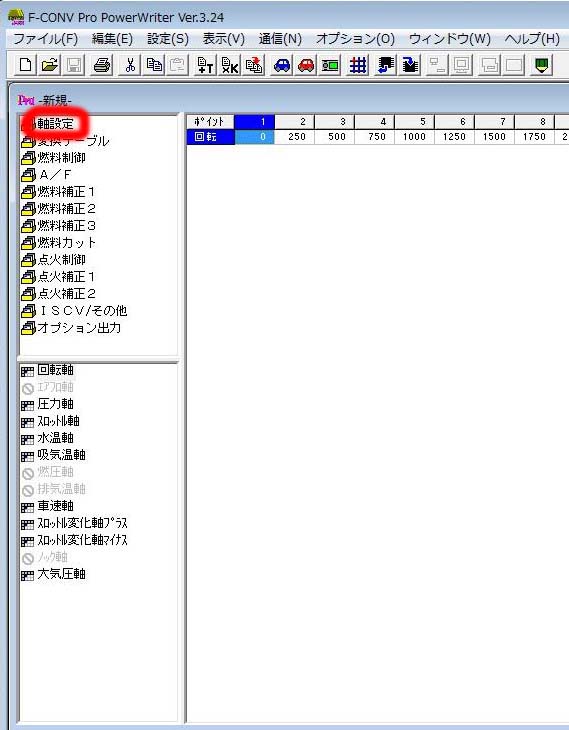Select 水温軸 in the axis list

point(47,438)
